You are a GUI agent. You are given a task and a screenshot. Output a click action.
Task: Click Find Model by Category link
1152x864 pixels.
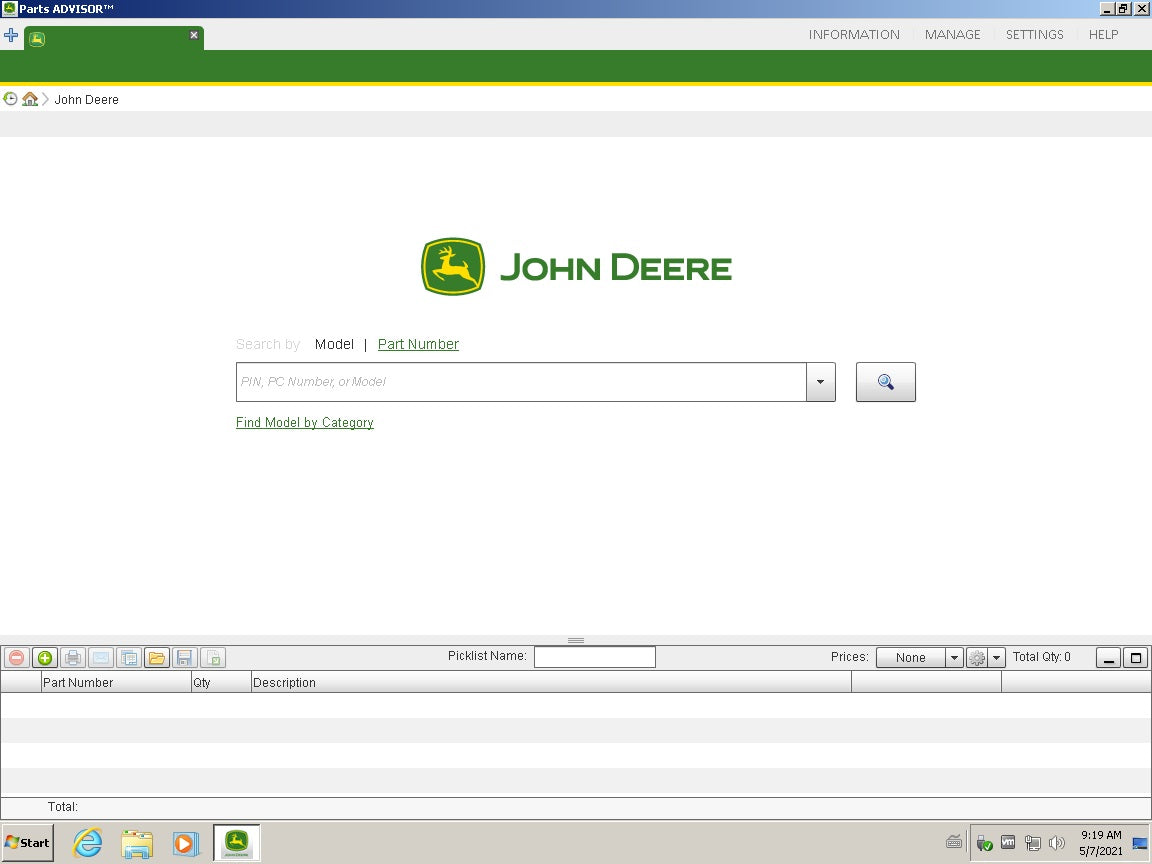[305, 423]
